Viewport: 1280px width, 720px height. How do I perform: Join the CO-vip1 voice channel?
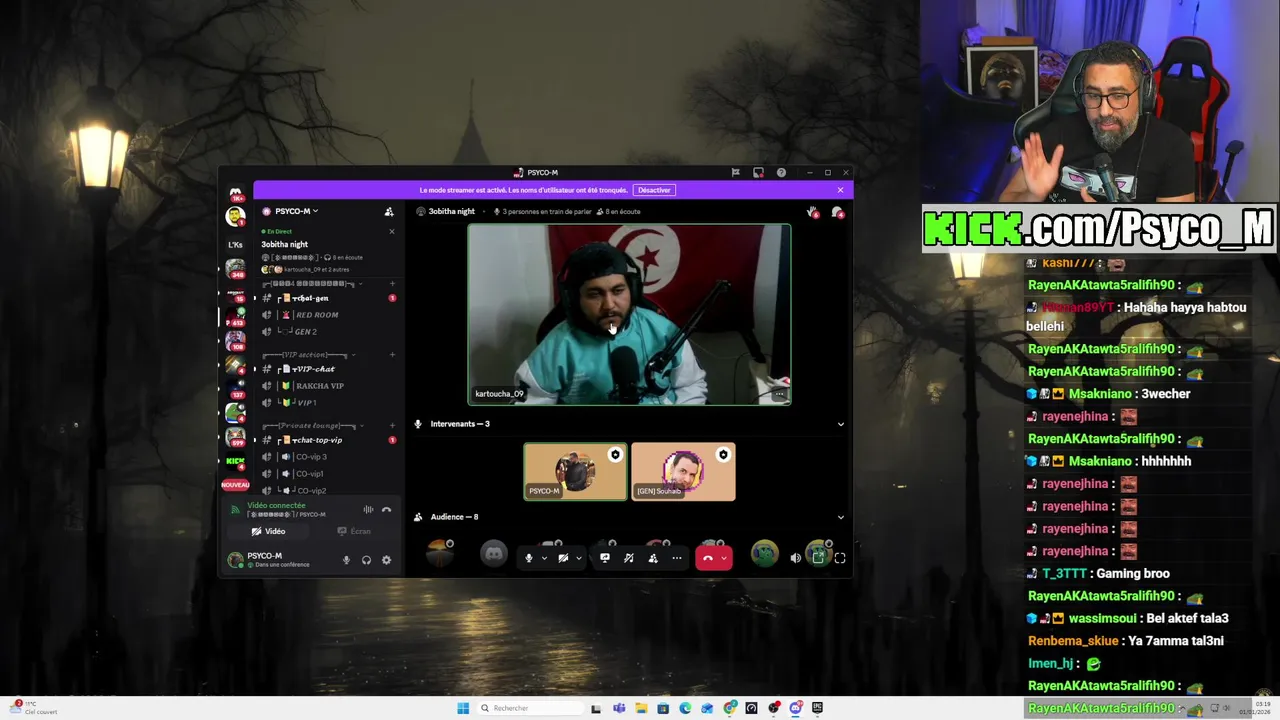point(330,474)
